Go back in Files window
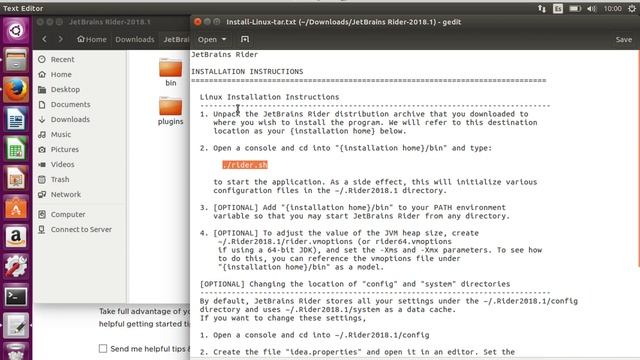Screen dimensions: 640x360 pos(44,39)
